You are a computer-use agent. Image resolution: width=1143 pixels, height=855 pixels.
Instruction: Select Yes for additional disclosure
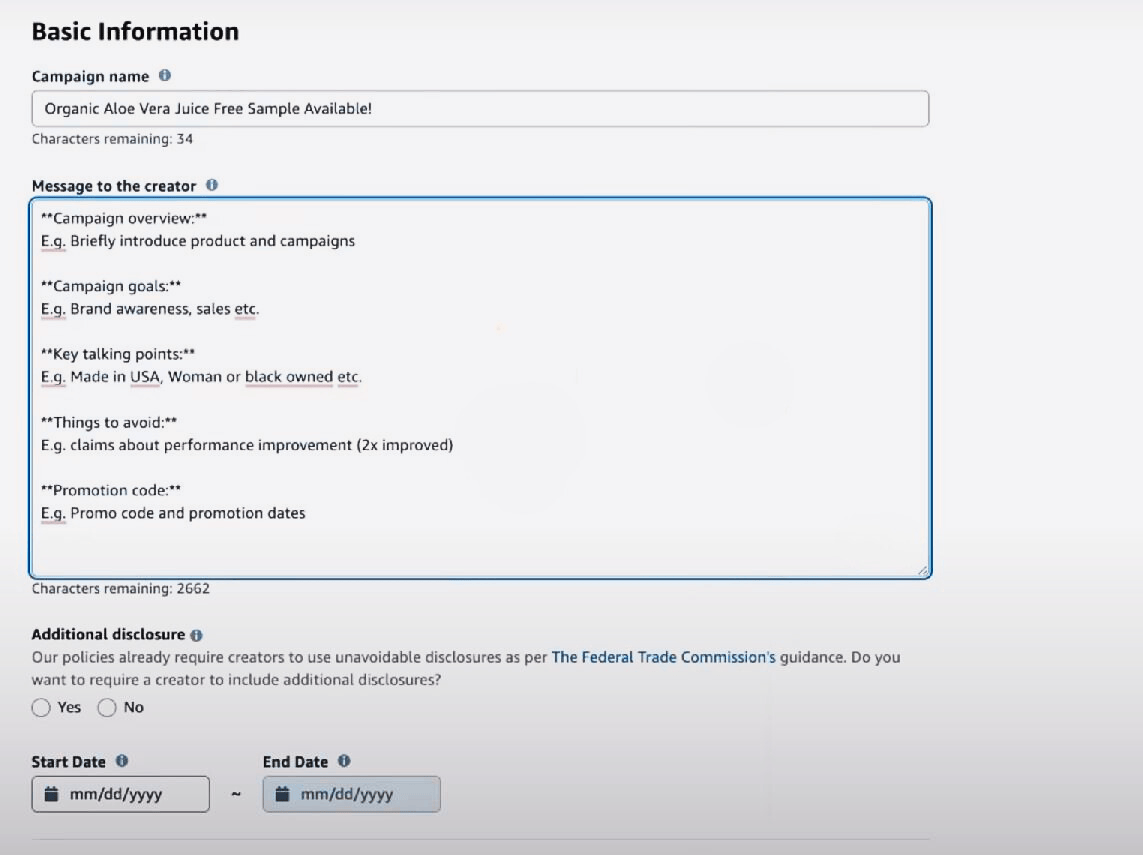41,707
